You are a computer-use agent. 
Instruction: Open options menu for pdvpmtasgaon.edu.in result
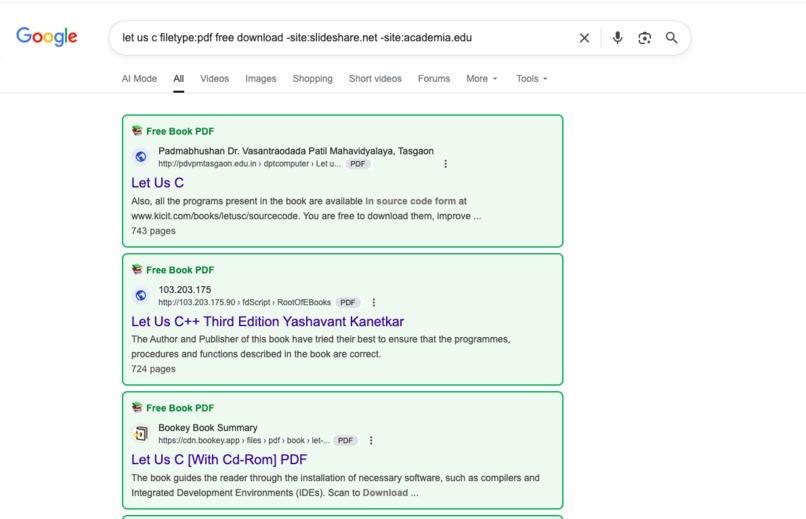click(446, 164)
